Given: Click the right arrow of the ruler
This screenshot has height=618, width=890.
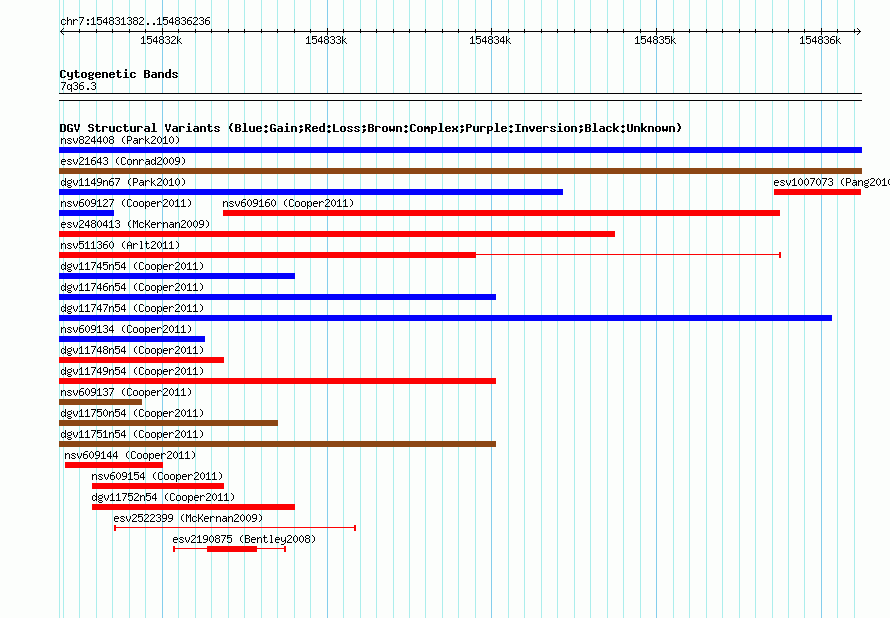Looking at the screenshot, I should pos(858,32).
